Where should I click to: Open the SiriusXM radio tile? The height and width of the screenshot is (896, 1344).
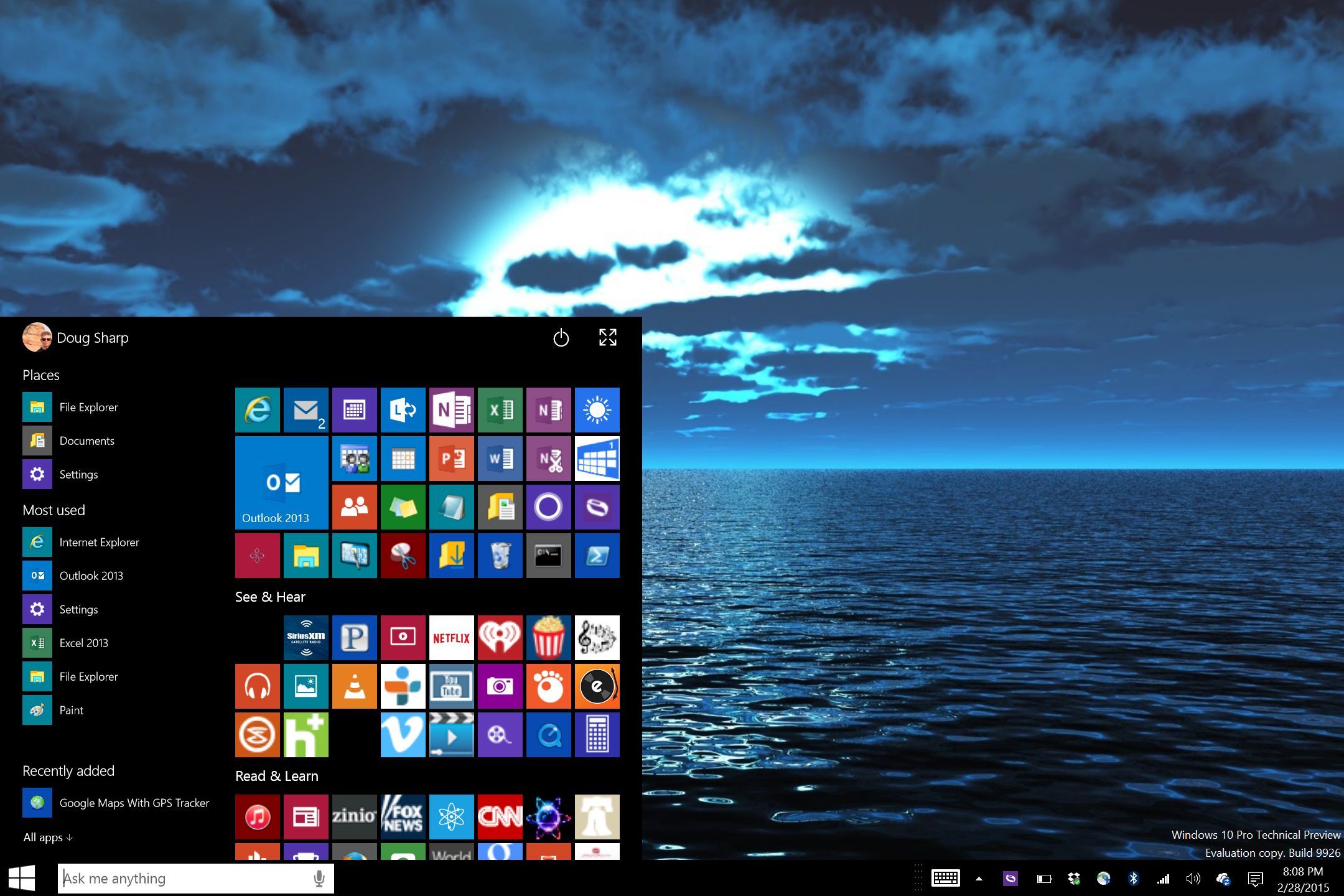tap(306, 638)
